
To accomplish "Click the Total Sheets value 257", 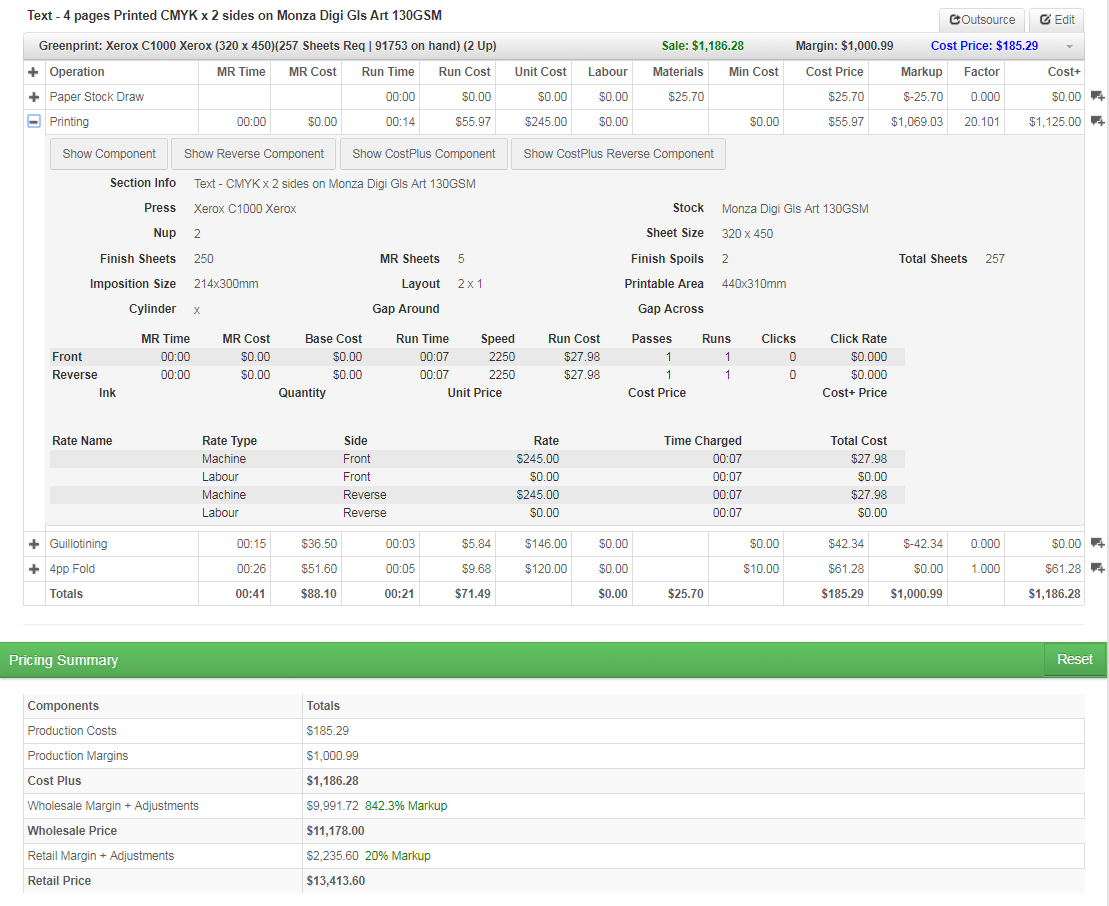I will coord(995,259).
